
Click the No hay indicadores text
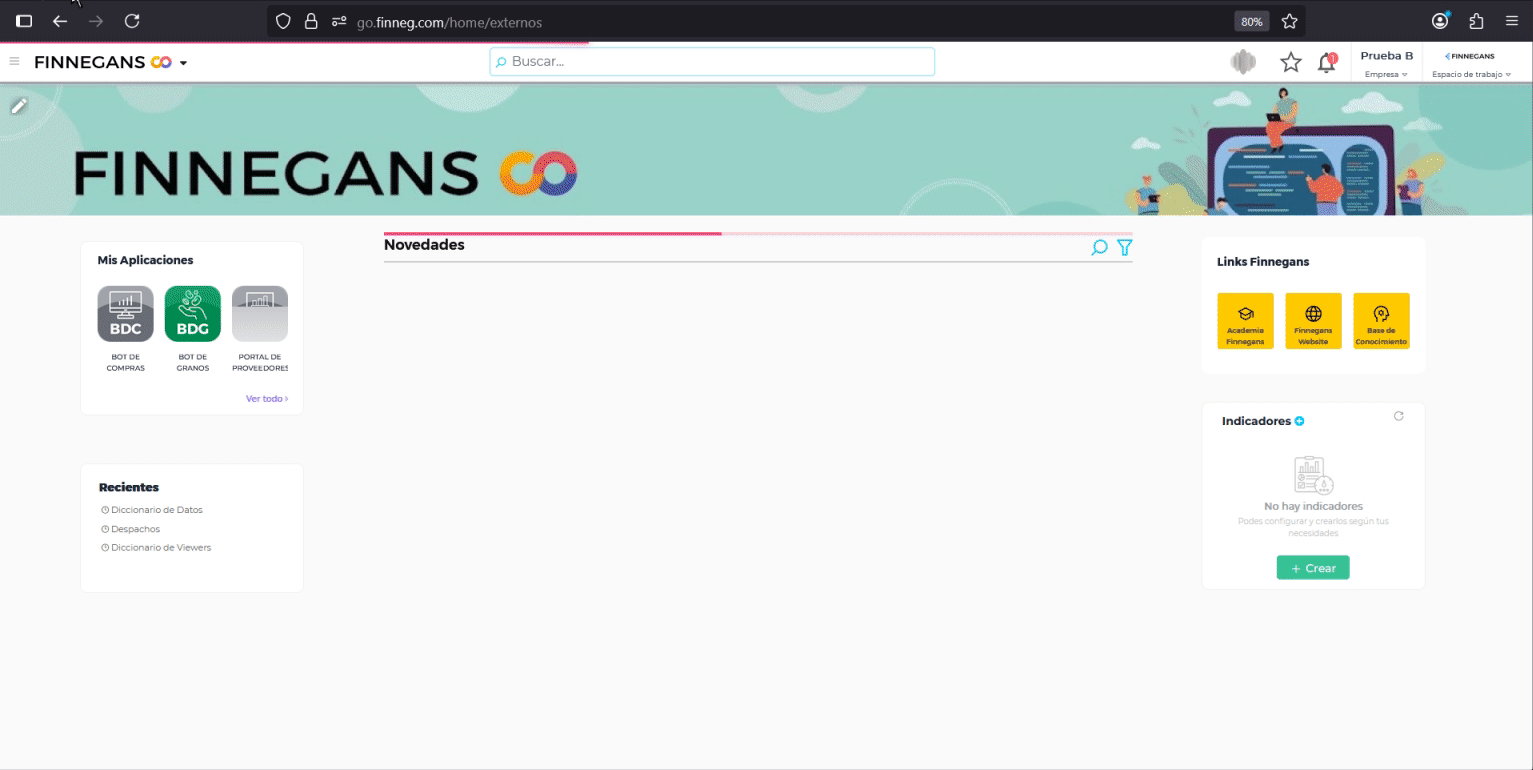pos(1313,506)
